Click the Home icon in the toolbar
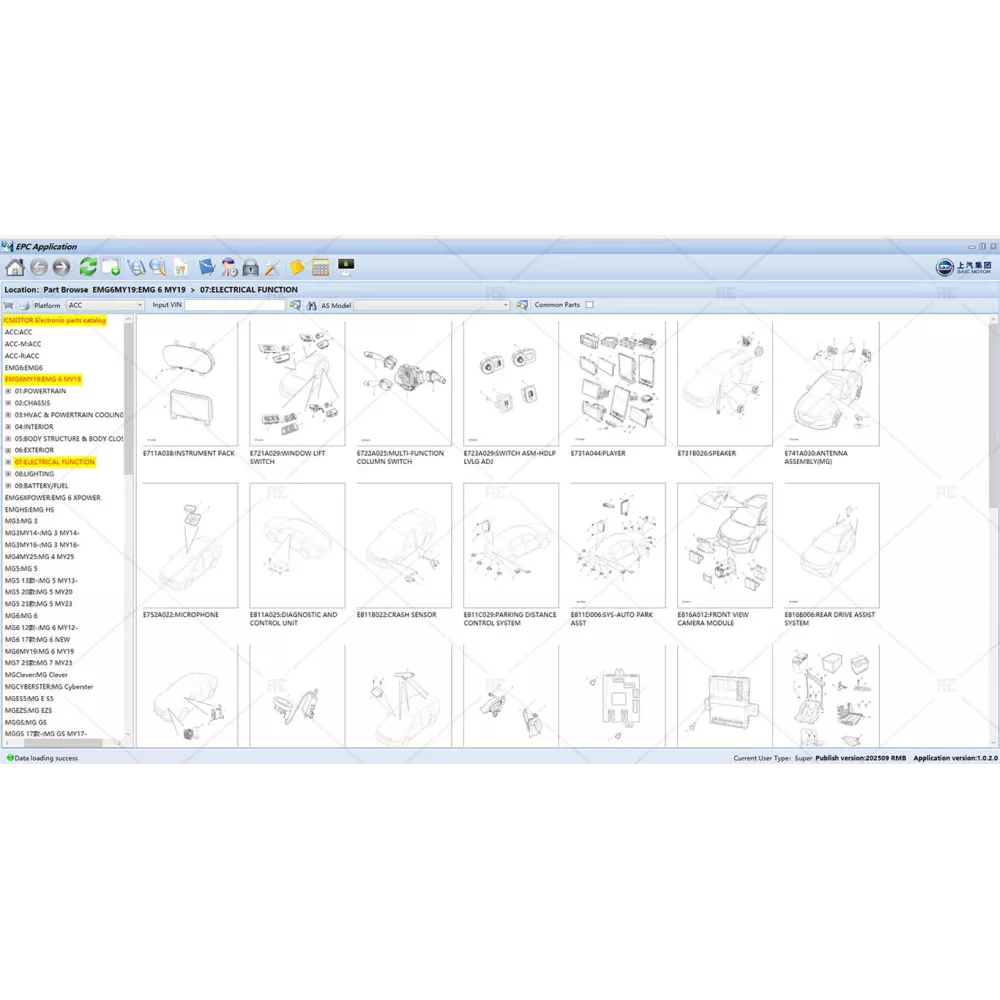Viewport: 1000px width, 1000px height. tap(15, 267)
